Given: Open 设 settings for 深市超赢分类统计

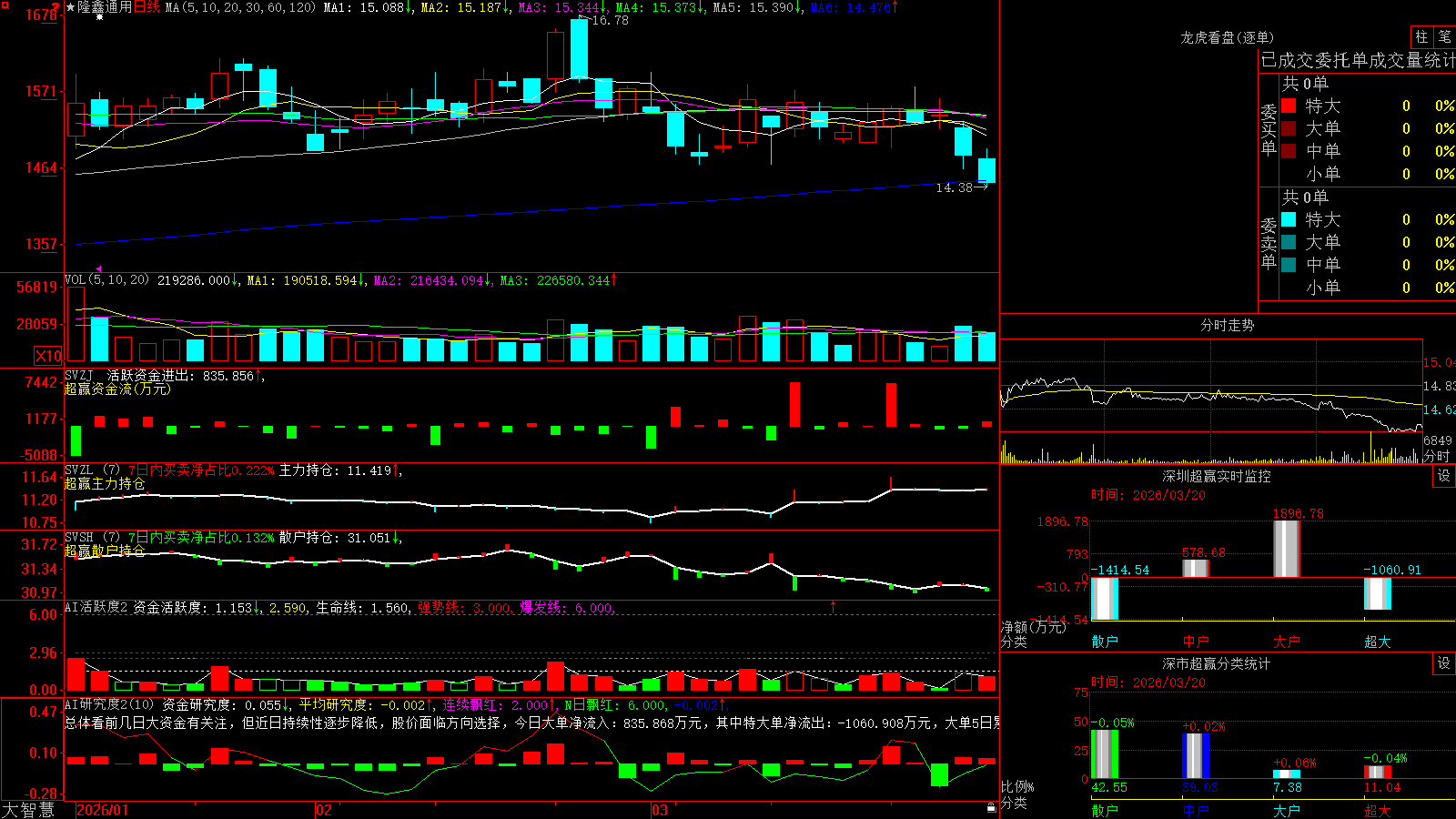Looking at the screenshot, I should (1443, 663).
